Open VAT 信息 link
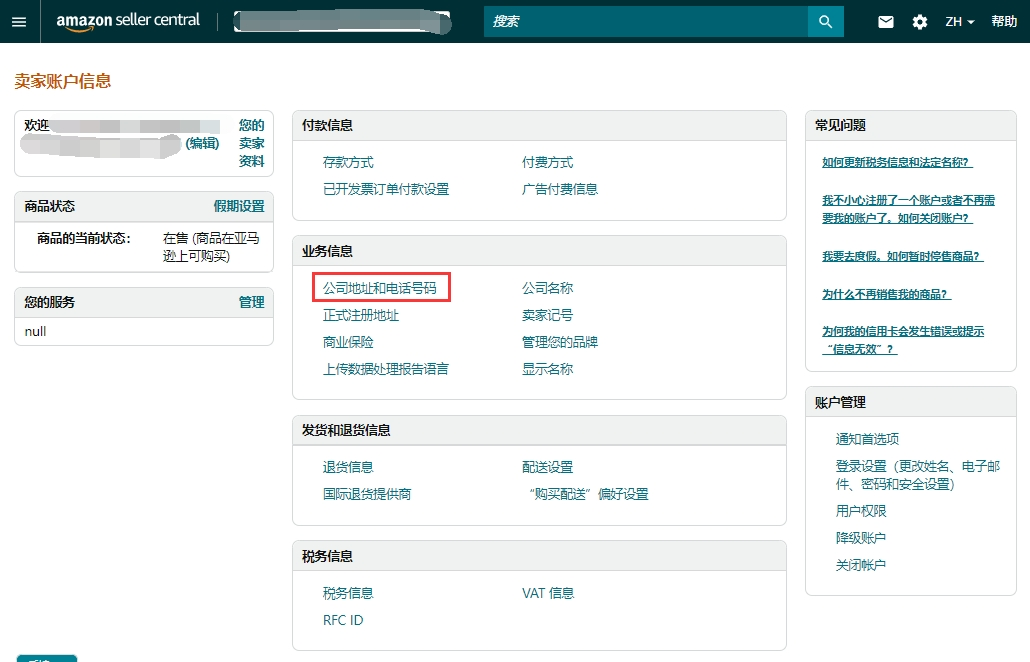1030x662 pixels. pos(548,593)
